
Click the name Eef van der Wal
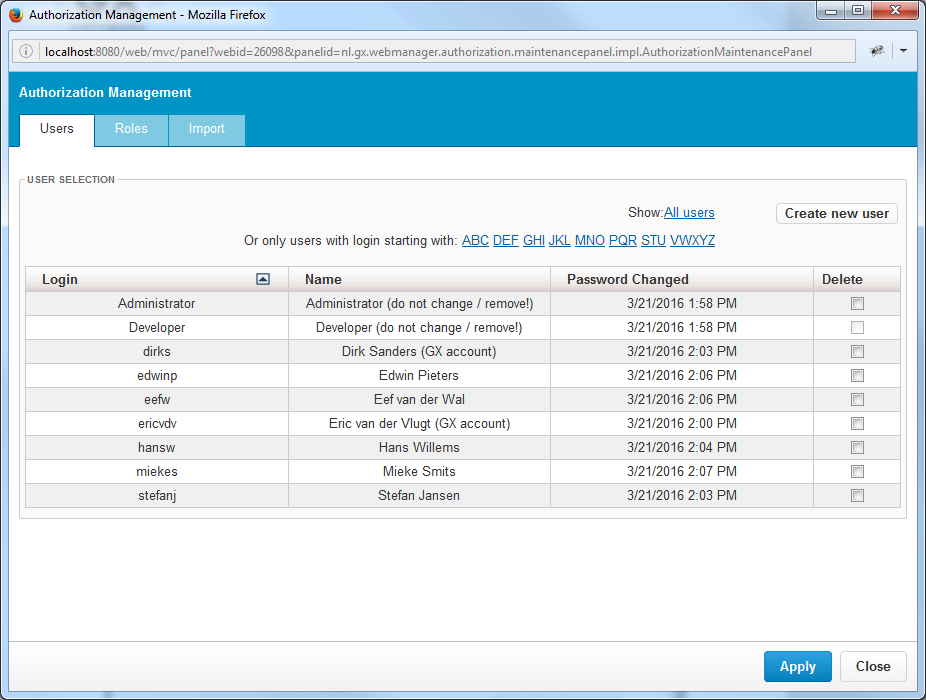419,399
